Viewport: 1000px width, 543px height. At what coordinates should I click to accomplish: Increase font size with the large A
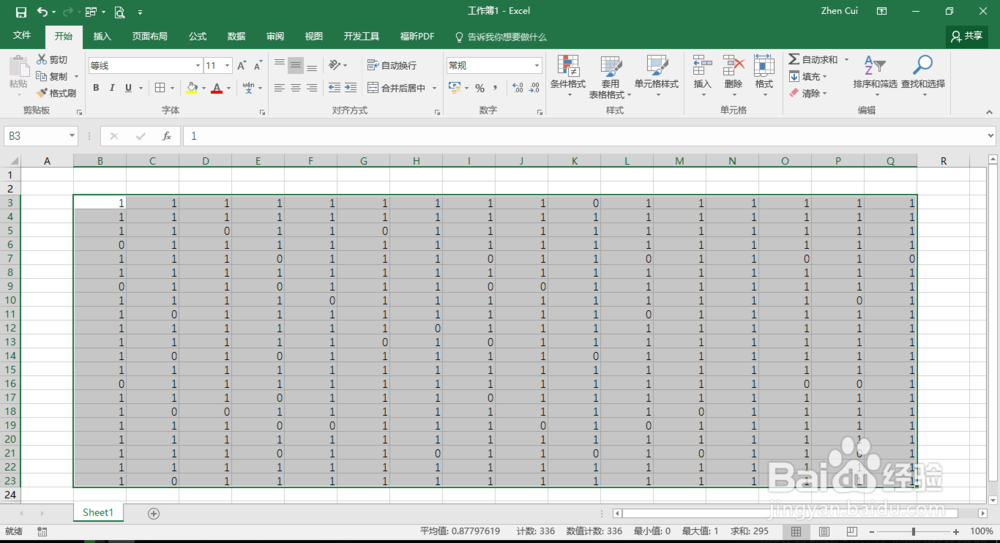click(x=242, y=66)
